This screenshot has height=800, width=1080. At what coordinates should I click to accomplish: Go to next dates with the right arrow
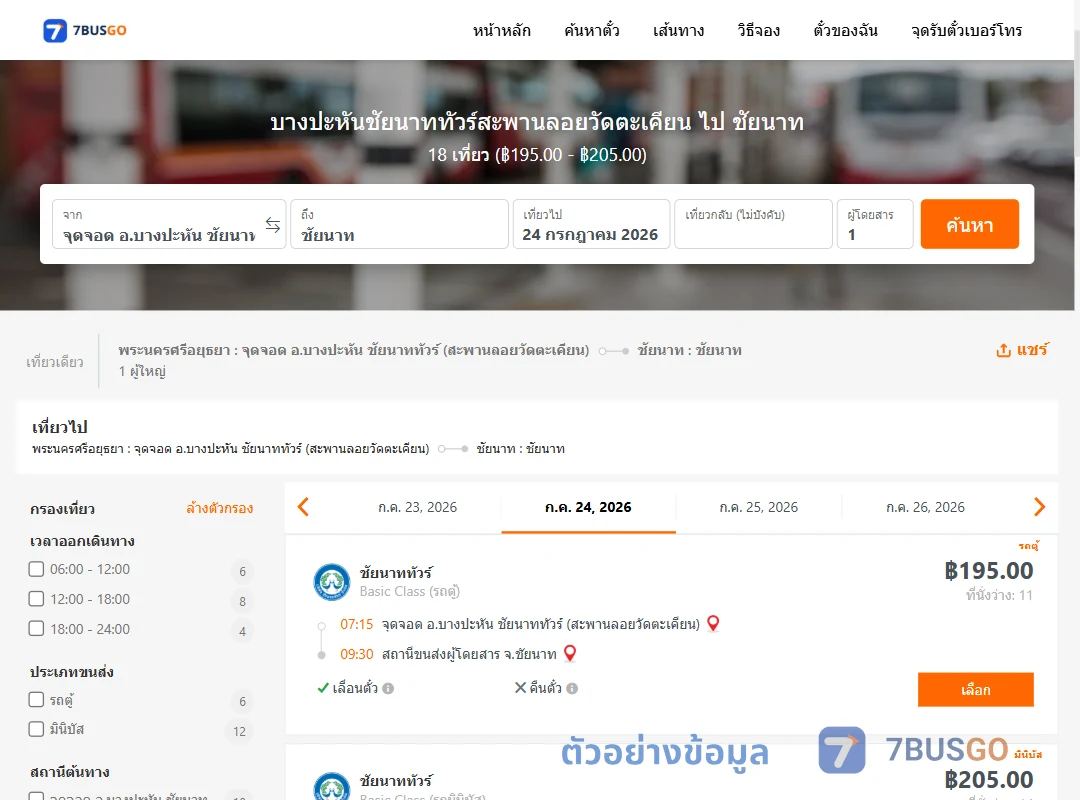[x=1039, y=507]
